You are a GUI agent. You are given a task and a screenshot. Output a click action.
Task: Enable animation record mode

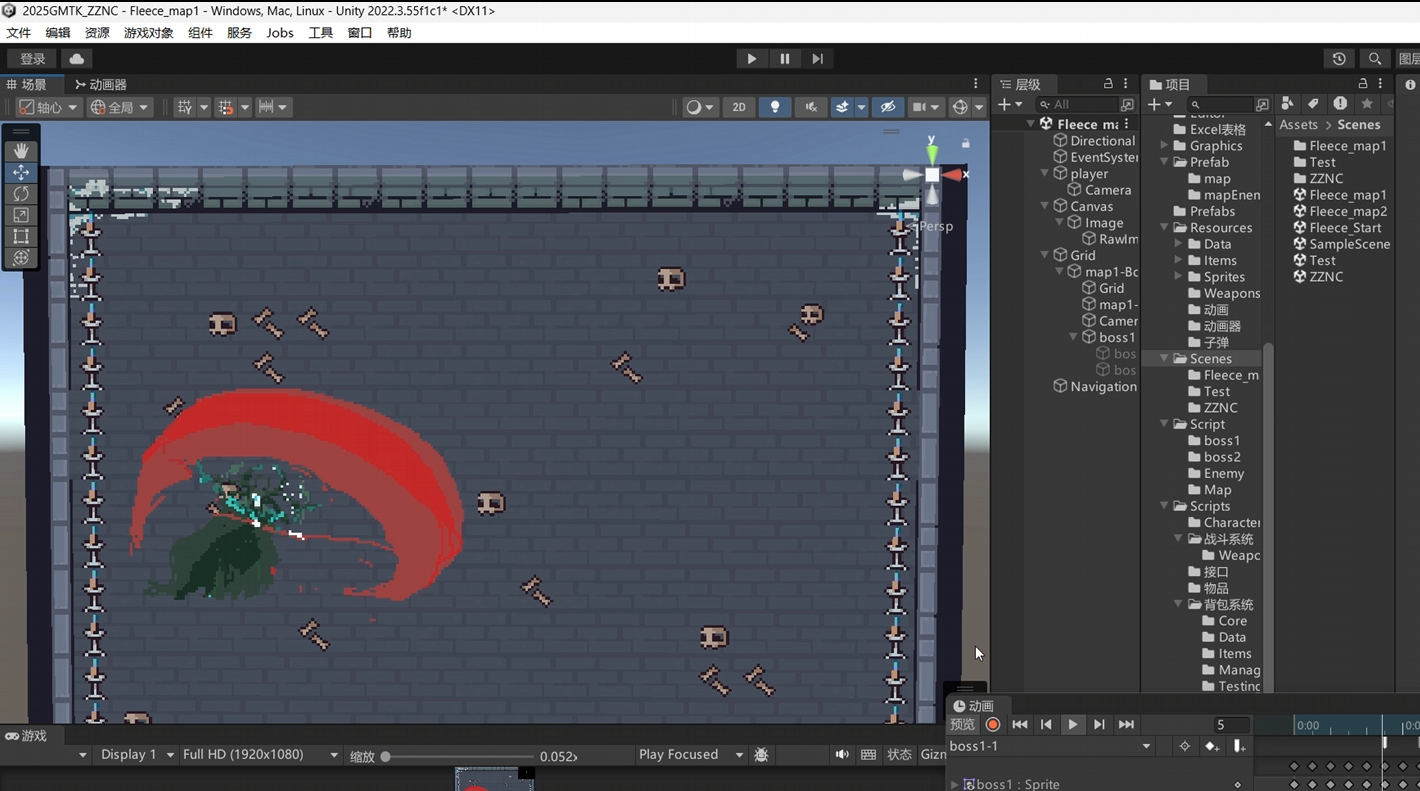[993, 724]
